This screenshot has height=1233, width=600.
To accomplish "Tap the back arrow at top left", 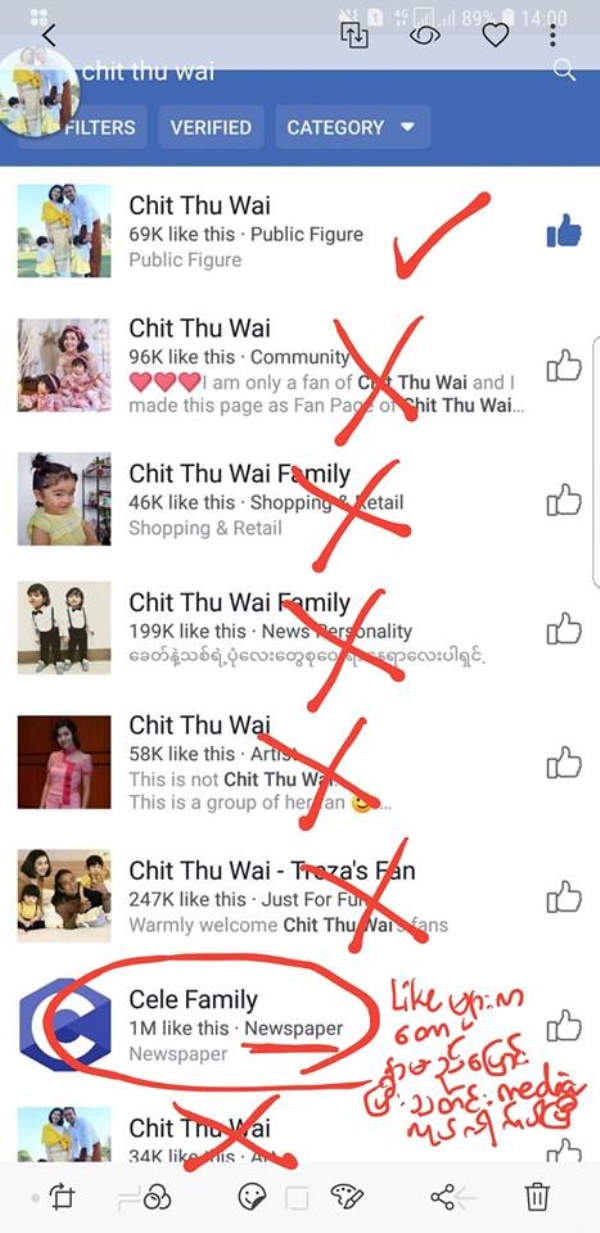I will 48,35.
